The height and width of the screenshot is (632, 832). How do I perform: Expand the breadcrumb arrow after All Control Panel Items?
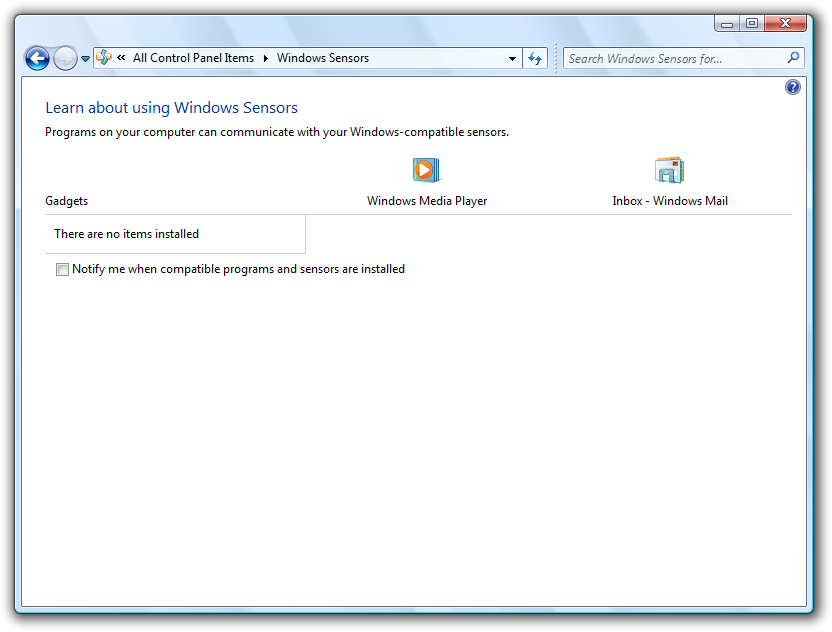(x=266, y=58)
